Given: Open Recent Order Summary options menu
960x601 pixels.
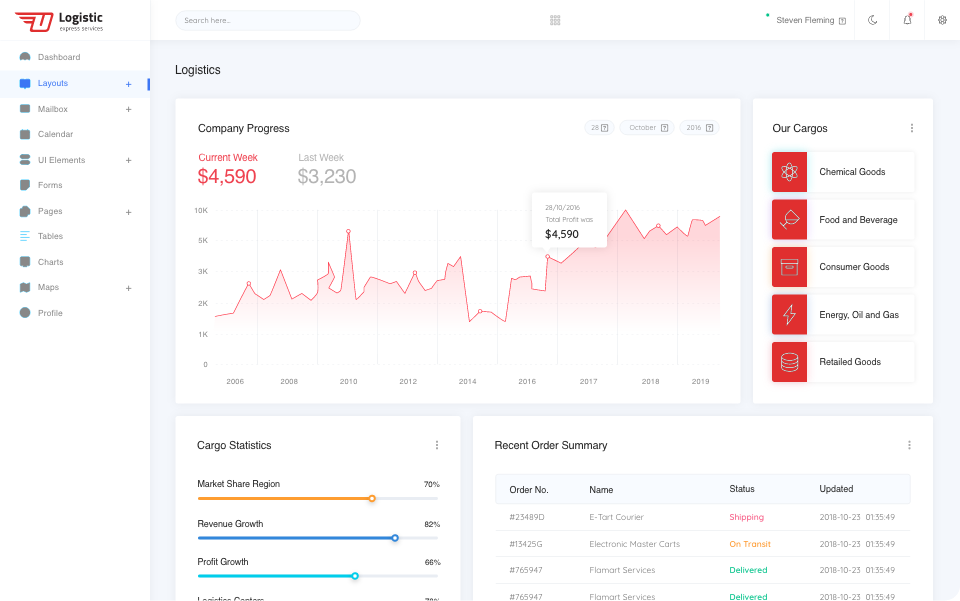Looking at the screenshot, I should tap(908, 445).
